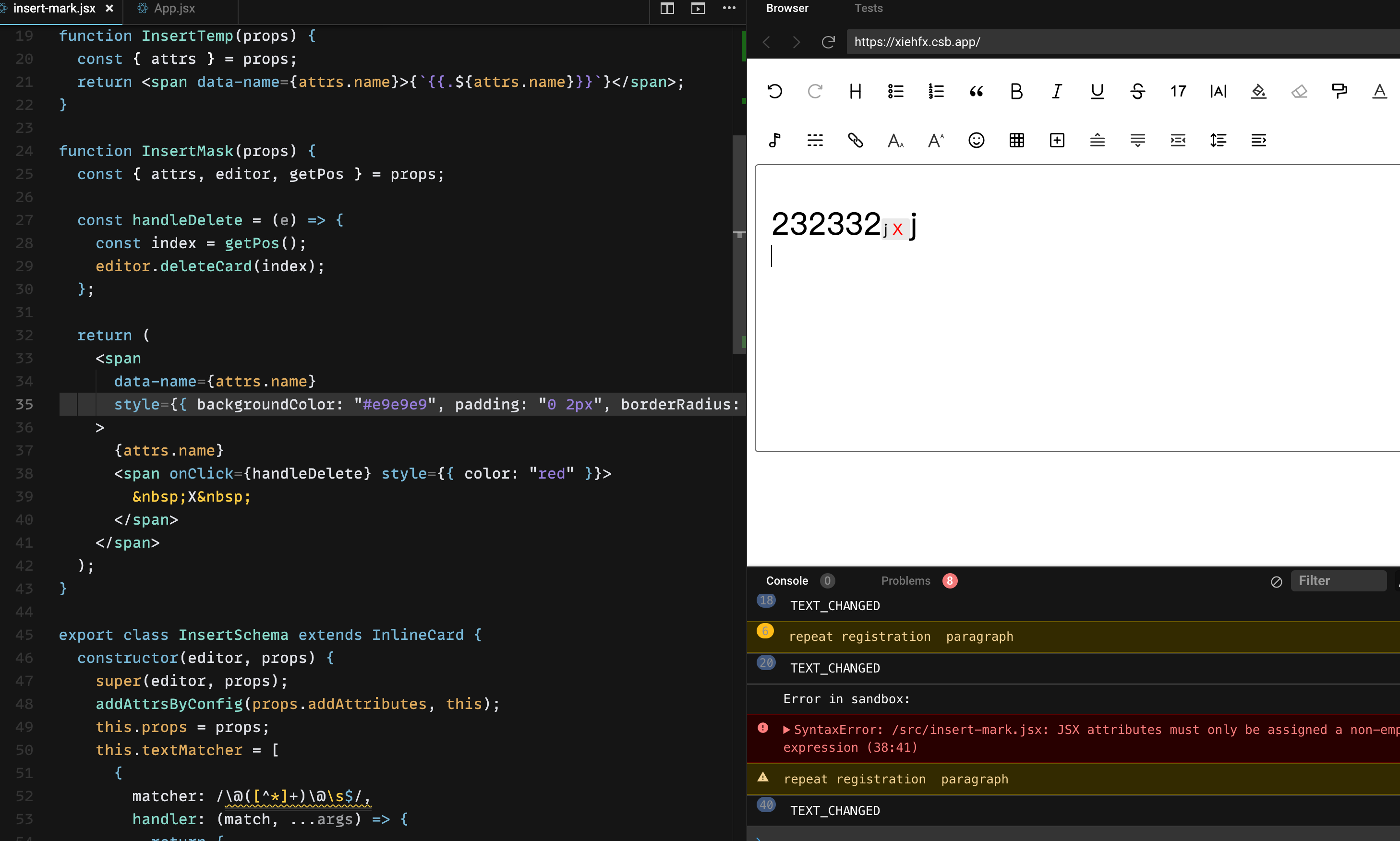Screen dimensions: 1400x841
Task: Select the numbered list icon
Action: [x=935, y=91]
